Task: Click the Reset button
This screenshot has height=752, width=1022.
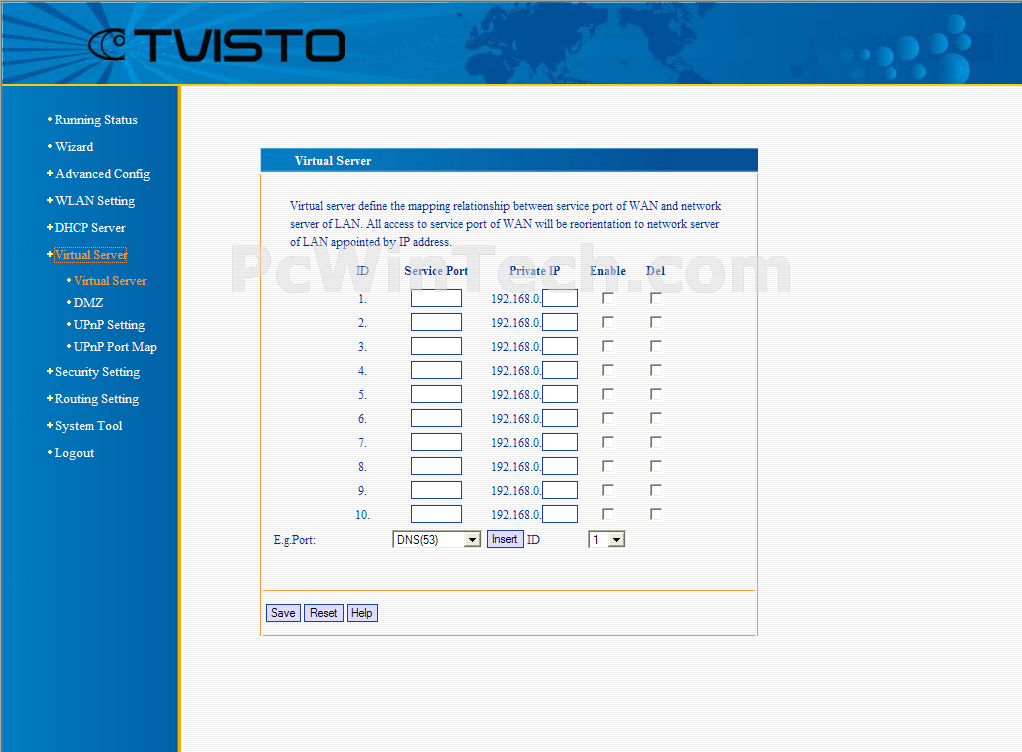Action: (x=323, y=613)
